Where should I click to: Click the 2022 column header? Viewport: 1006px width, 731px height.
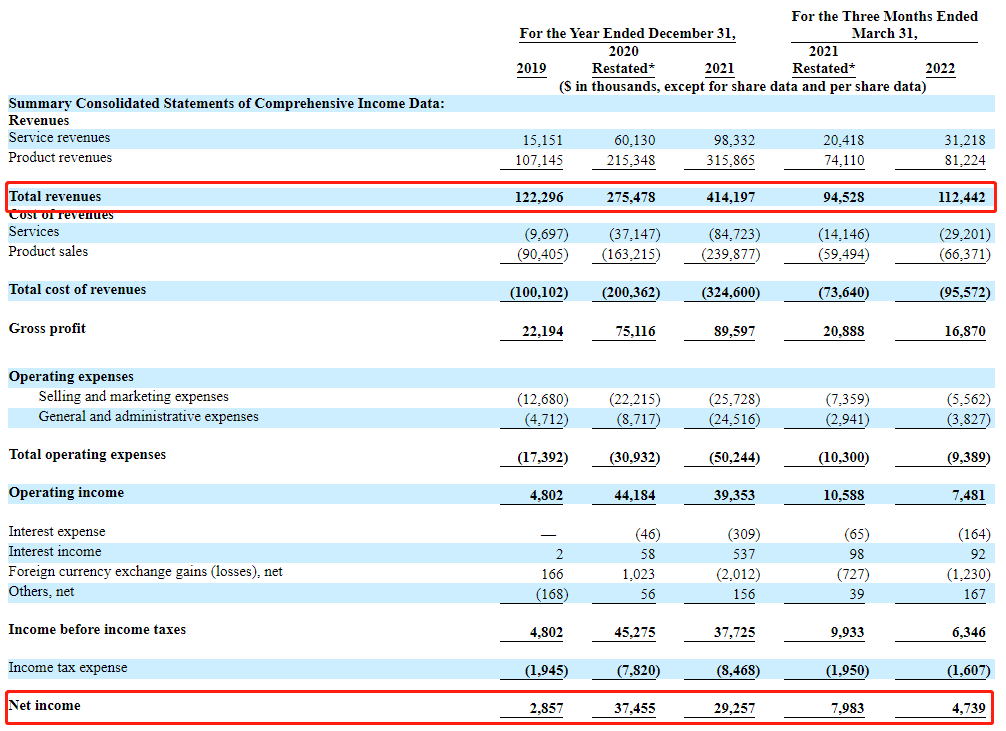click(x=940, y=69)
